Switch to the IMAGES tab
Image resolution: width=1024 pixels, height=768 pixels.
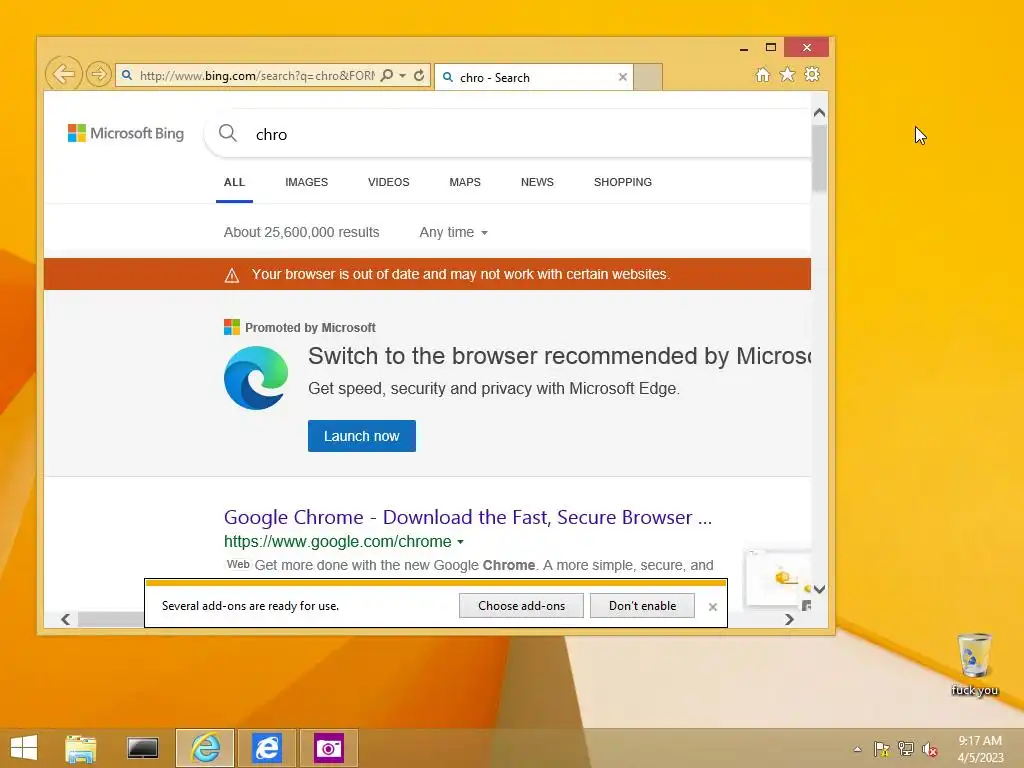tap(306, 182)
